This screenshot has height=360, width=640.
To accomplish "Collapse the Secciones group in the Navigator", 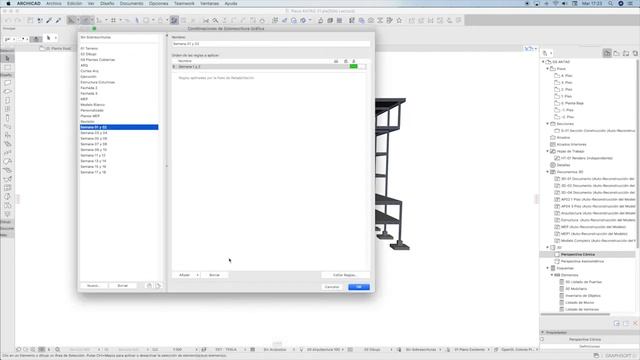I will tap(548, 124).
